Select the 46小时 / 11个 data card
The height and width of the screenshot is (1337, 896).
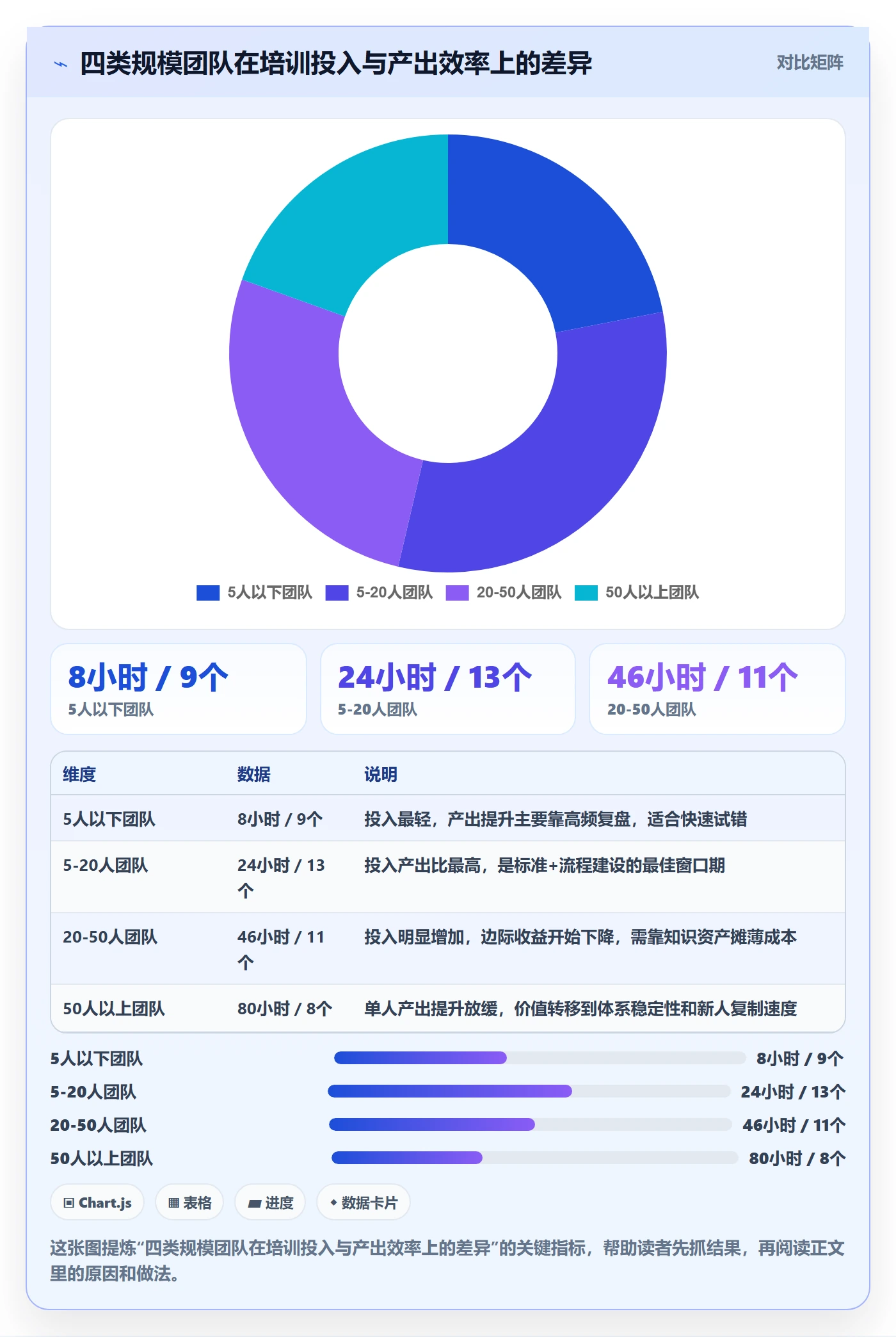(717, 689)
